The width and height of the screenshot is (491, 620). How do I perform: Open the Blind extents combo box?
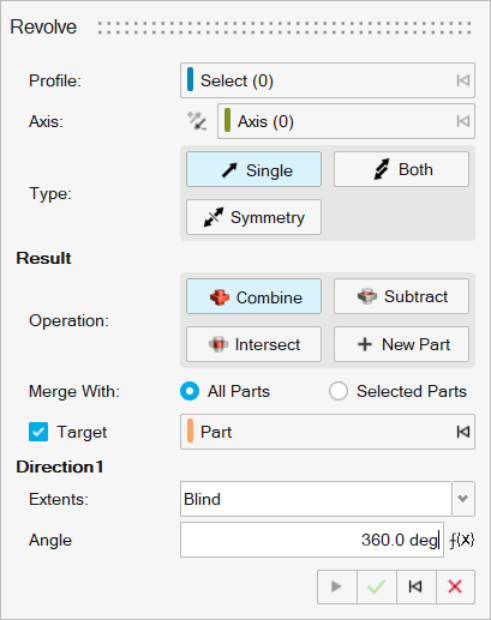click(x=315, y=499)
